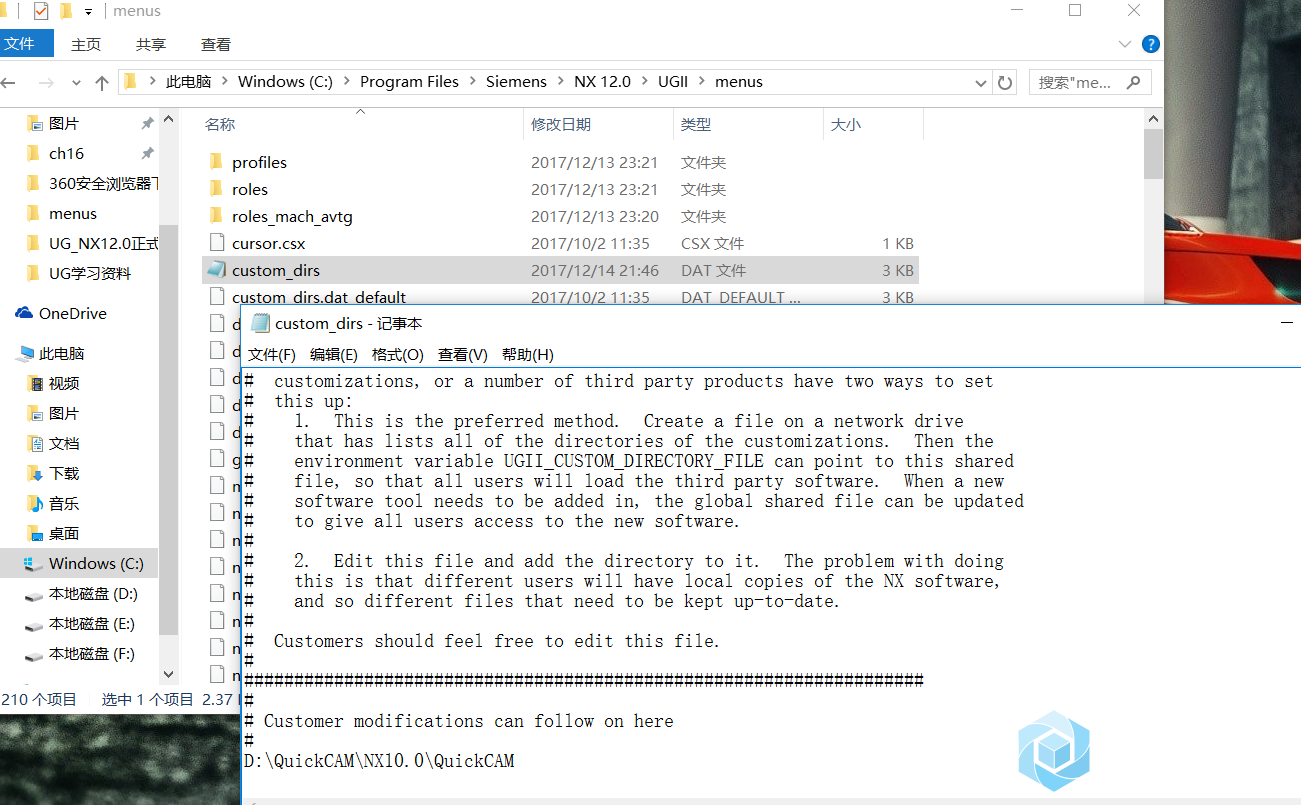Click the refresh button beside address bar
The width and height of the screenshot is (1301, 805).
[1005, 82]
